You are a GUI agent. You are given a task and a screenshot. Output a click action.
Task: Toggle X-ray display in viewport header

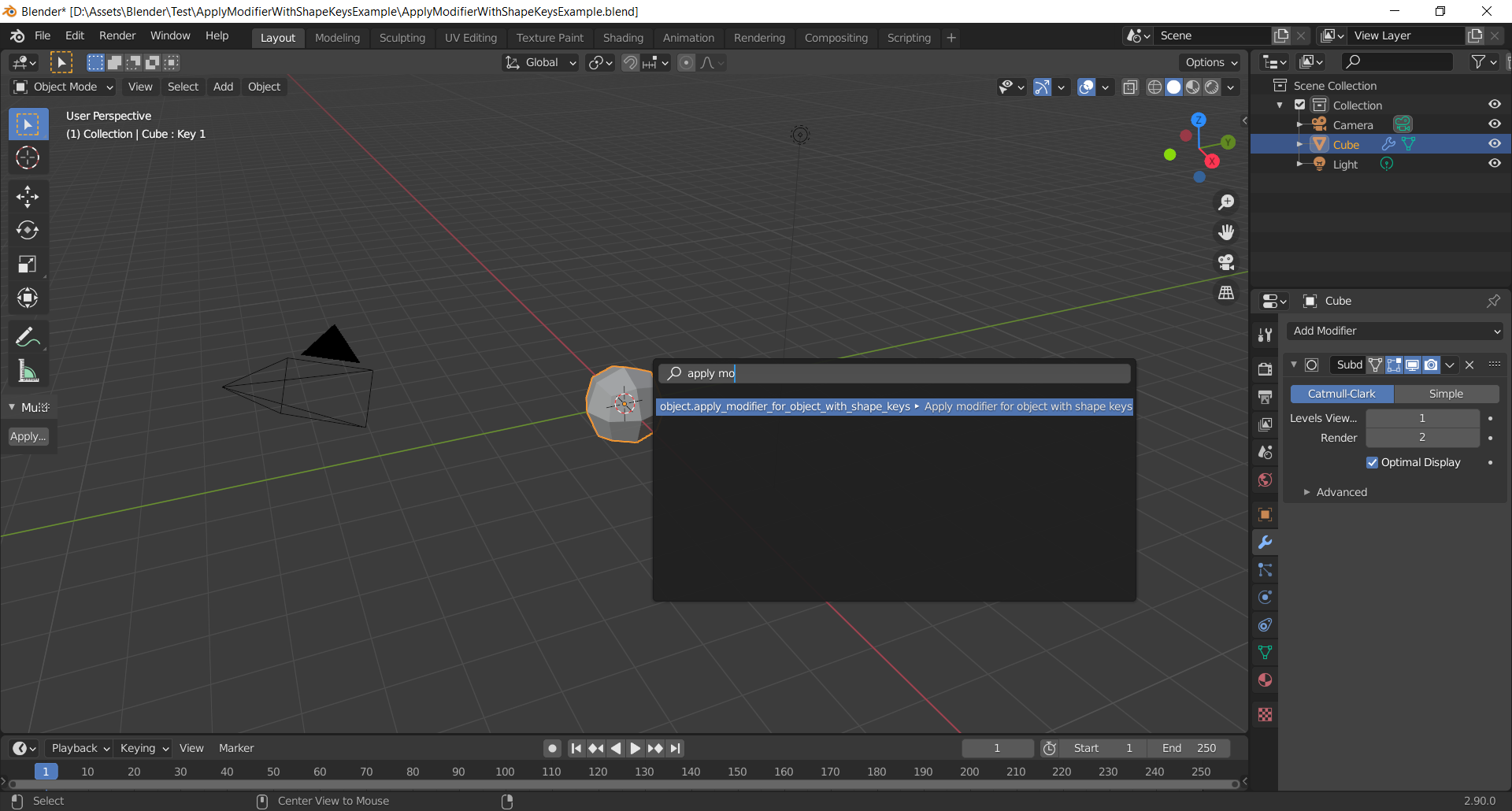coord(1130,87)
